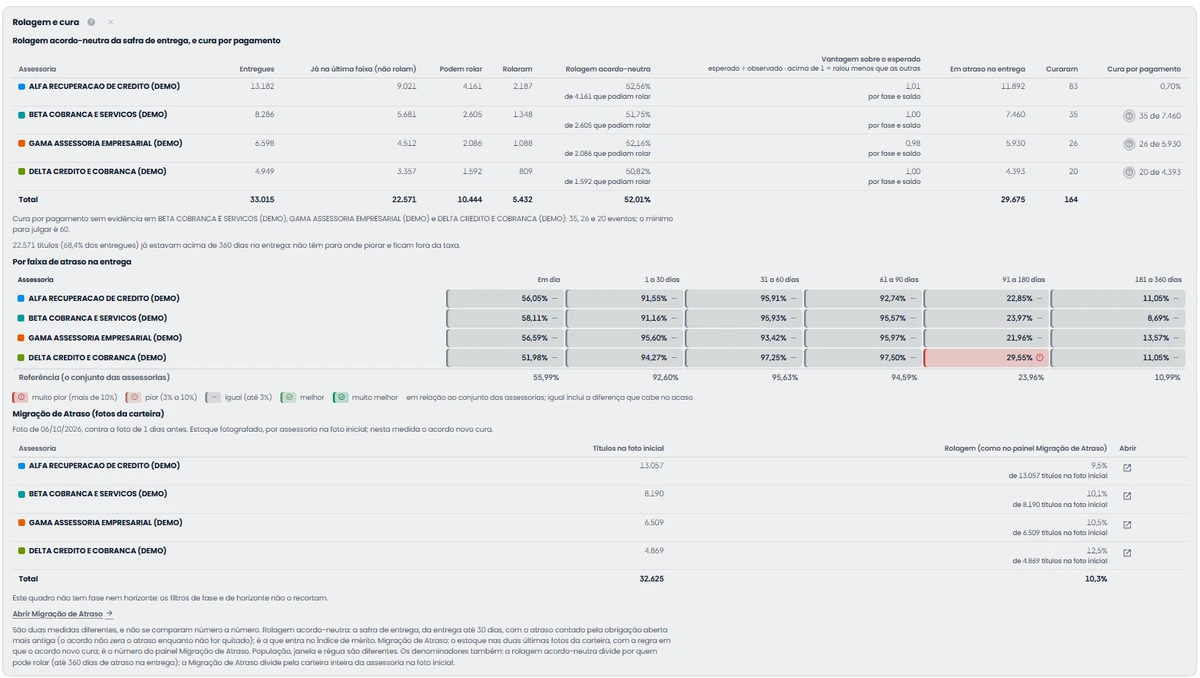
Task: Click the 'Rolagem acordo-neutra' column header
Action: [x=608, y=69]
